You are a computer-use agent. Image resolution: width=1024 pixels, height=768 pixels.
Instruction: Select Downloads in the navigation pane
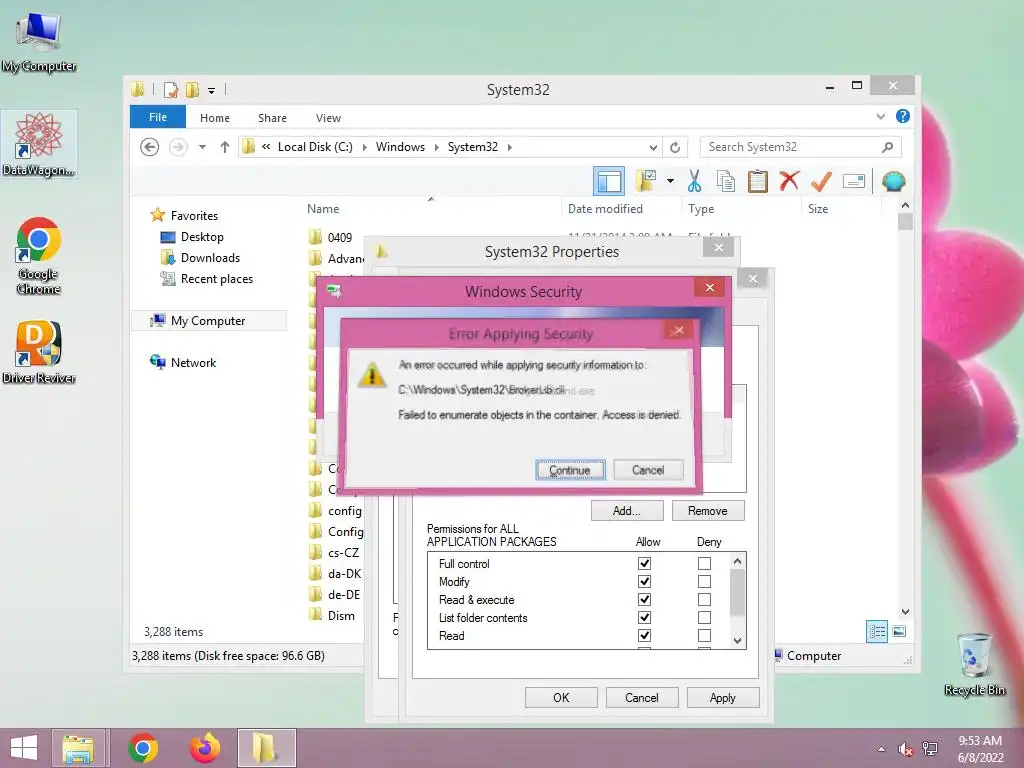(x=210, y=258)
